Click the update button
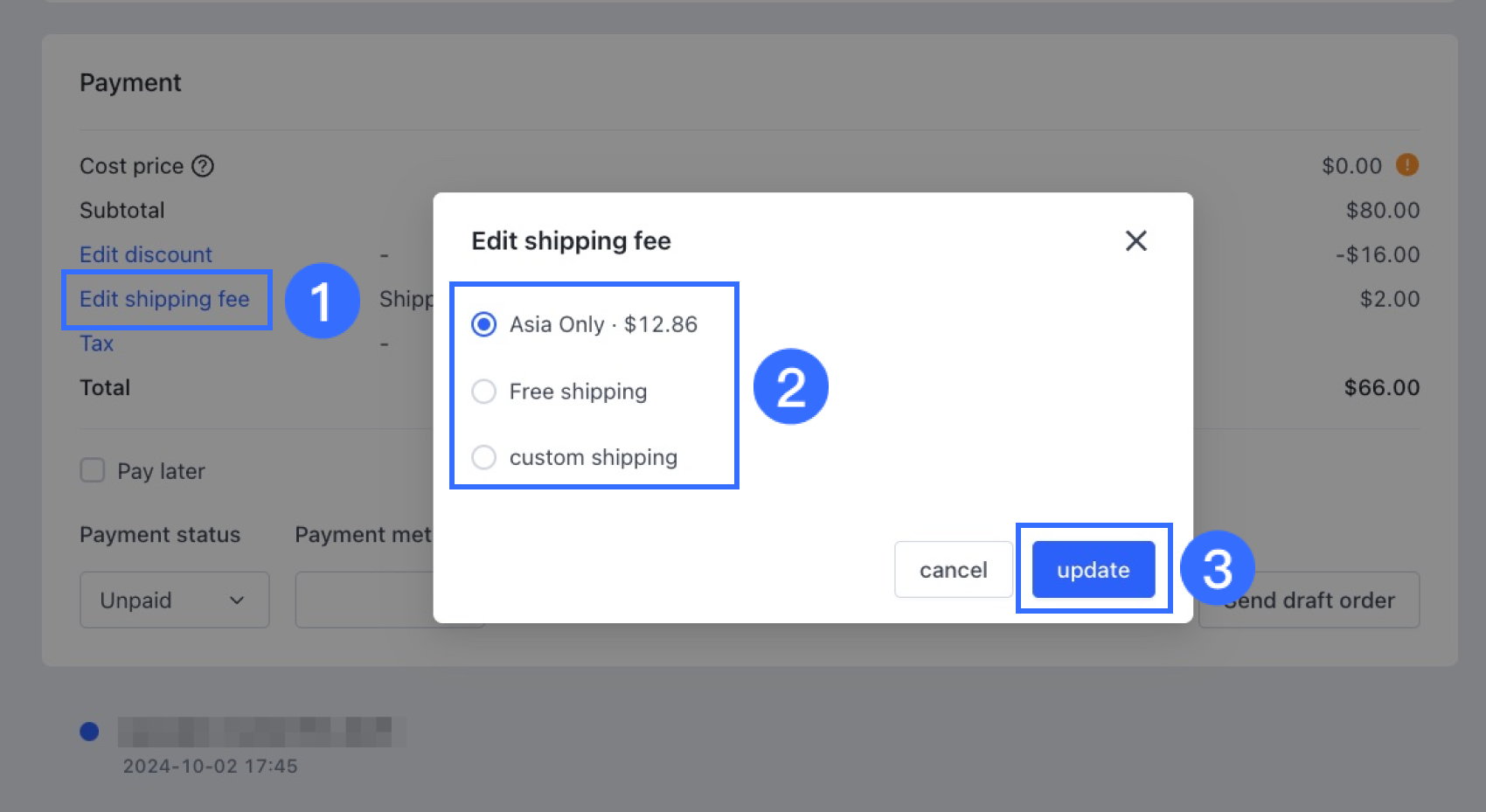The image size is (1486, 812). click(x=1093, y=570)
